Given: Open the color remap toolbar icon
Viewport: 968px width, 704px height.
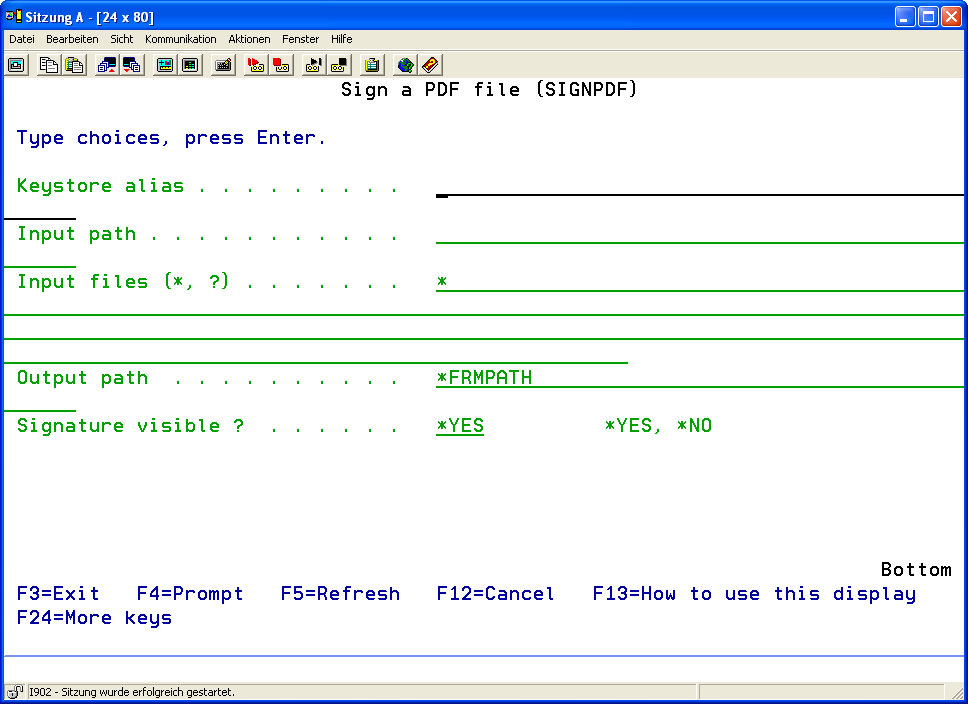Looking at the screenshot, I should pos(164,65).
